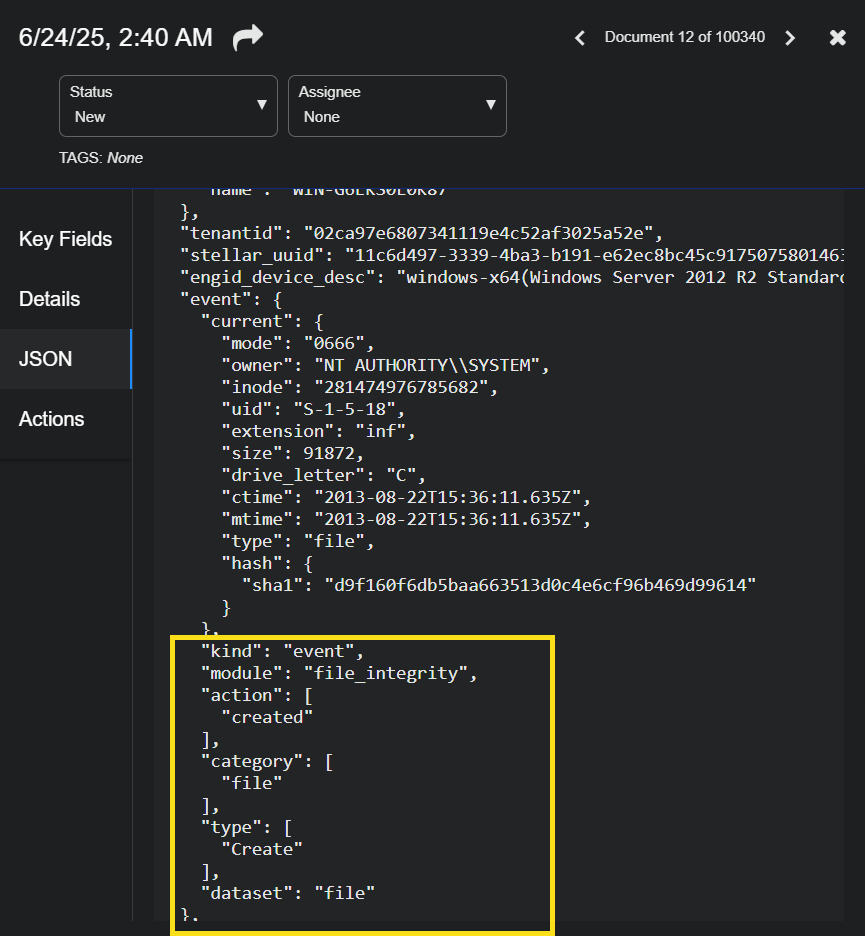Screen dimensions: 865x936
Task: Click the sha1 hash value
Action: pyautogui.click(x=540, y=585)
